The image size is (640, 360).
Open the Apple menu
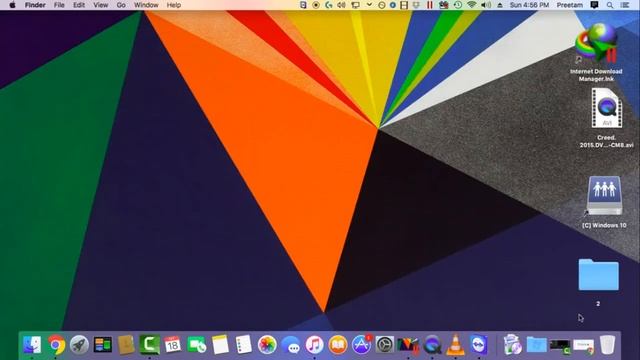pyautogui.click(x=12, y=5)
